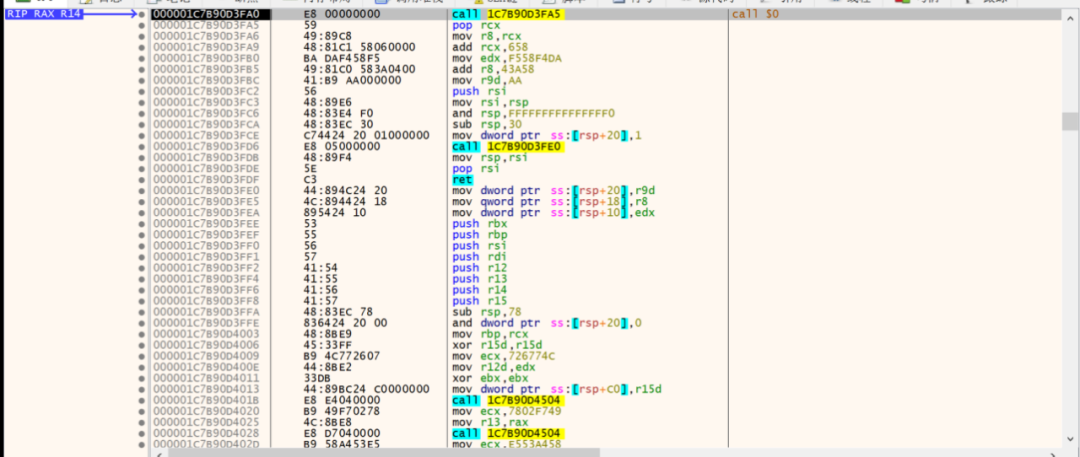The image size is (1080, 457).
Task: Click the RIP RAX R14 register label
Action: tap(43, 14)
